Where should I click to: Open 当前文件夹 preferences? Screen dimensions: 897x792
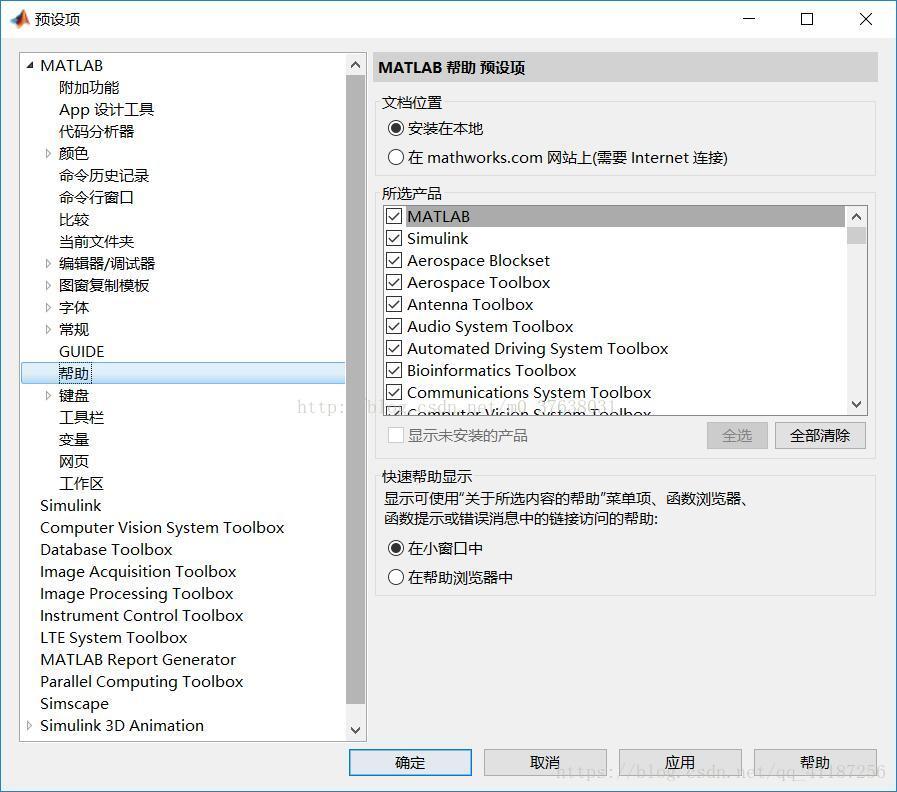(96, 241)
